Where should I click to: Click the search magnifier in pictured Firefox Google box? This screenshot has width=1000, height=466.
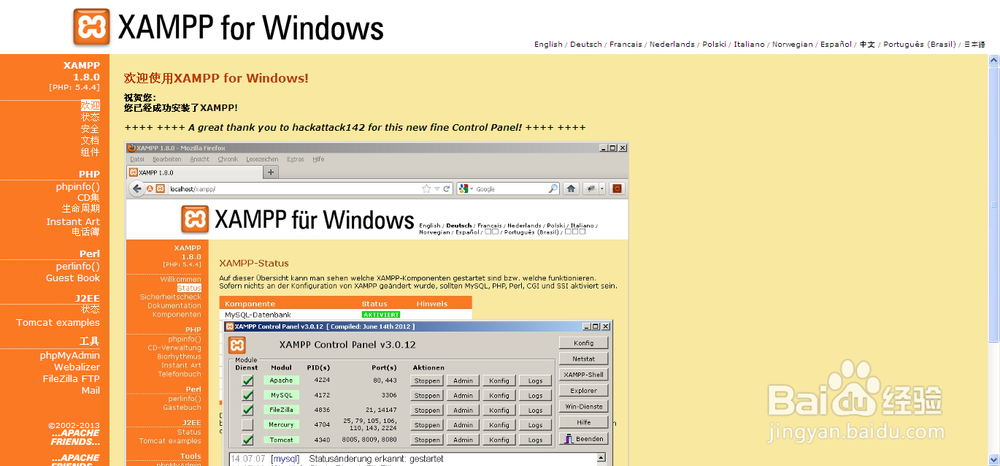click(553, 189)
